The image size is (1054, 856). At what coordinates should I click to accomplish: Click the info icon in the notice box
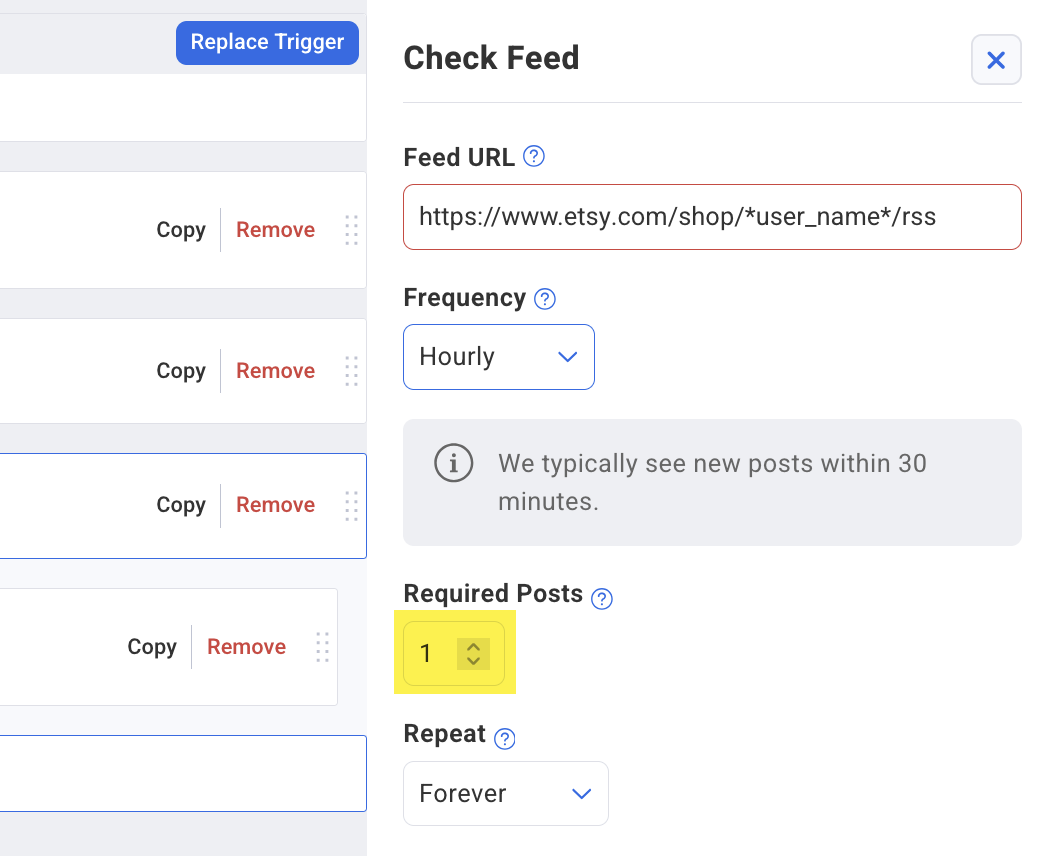[x=453, y=463]
